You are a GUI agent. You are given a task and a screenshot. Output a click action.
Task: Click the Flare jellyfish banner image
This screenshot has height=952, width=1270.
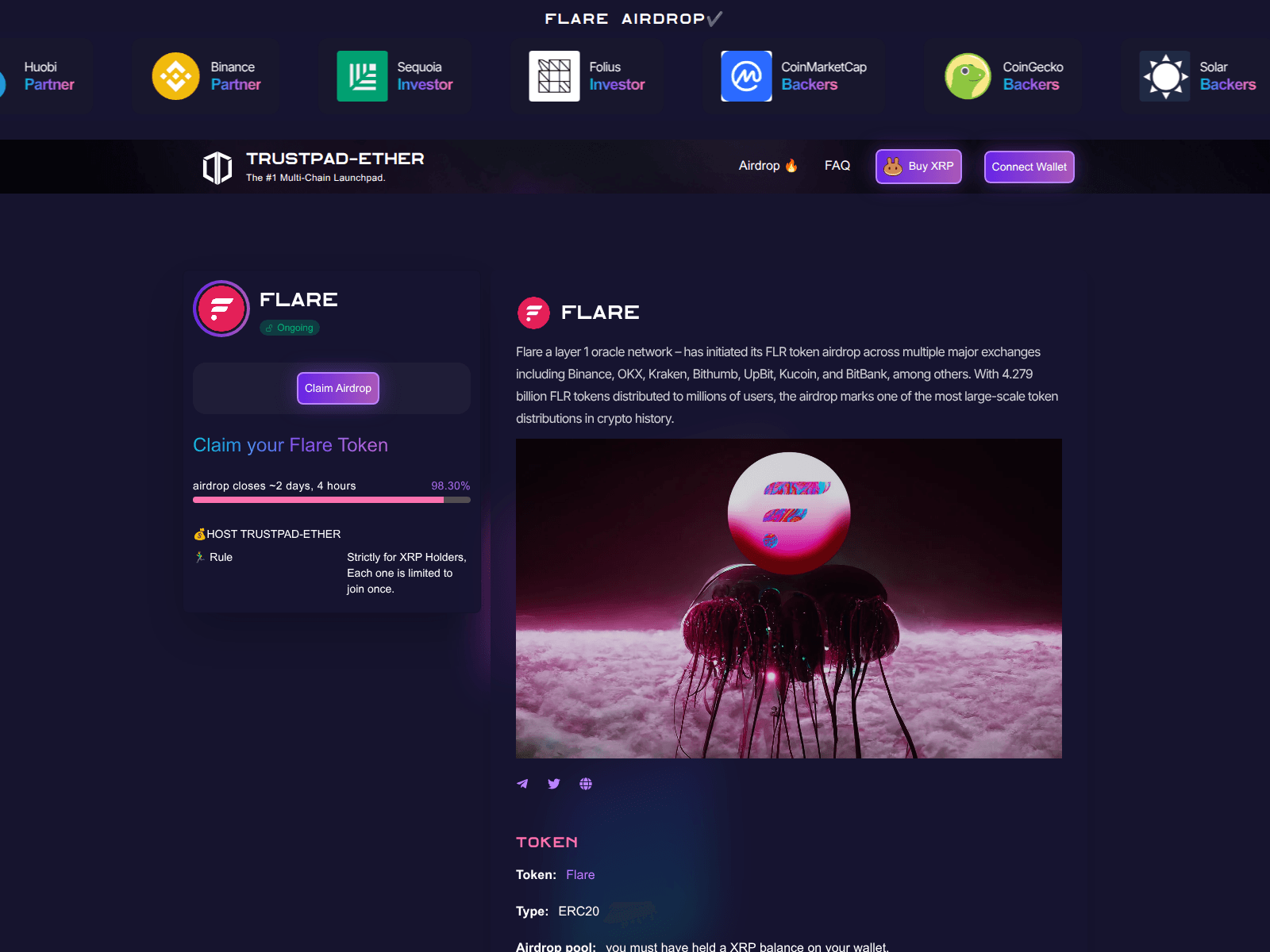(789, 598)
